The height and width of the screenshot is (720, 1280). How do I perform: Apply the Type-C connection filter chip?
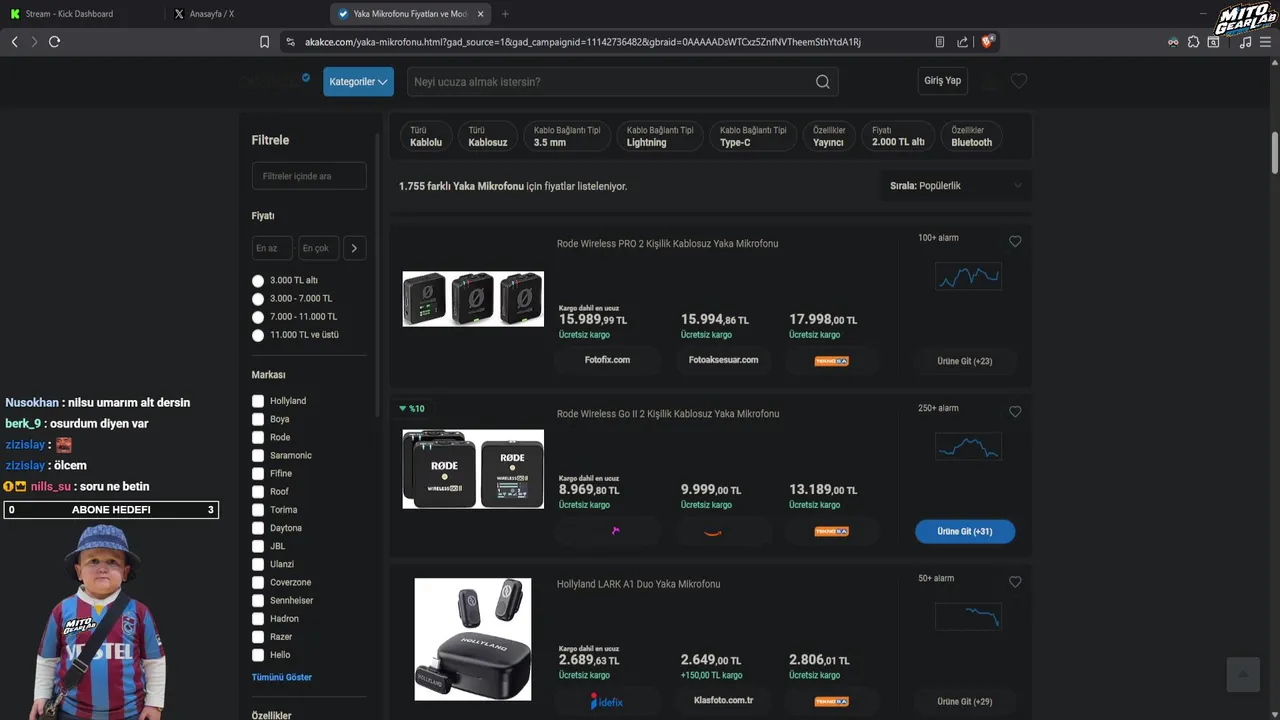pyautogui.click(x=752, y=136)
